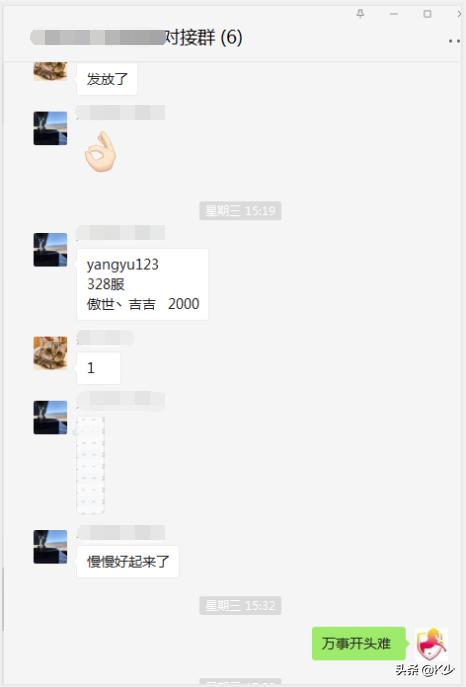The height and width of the screenshot is (687, 466).
Task: Open chat info via three-dots icon
Action: coord(455,41)
